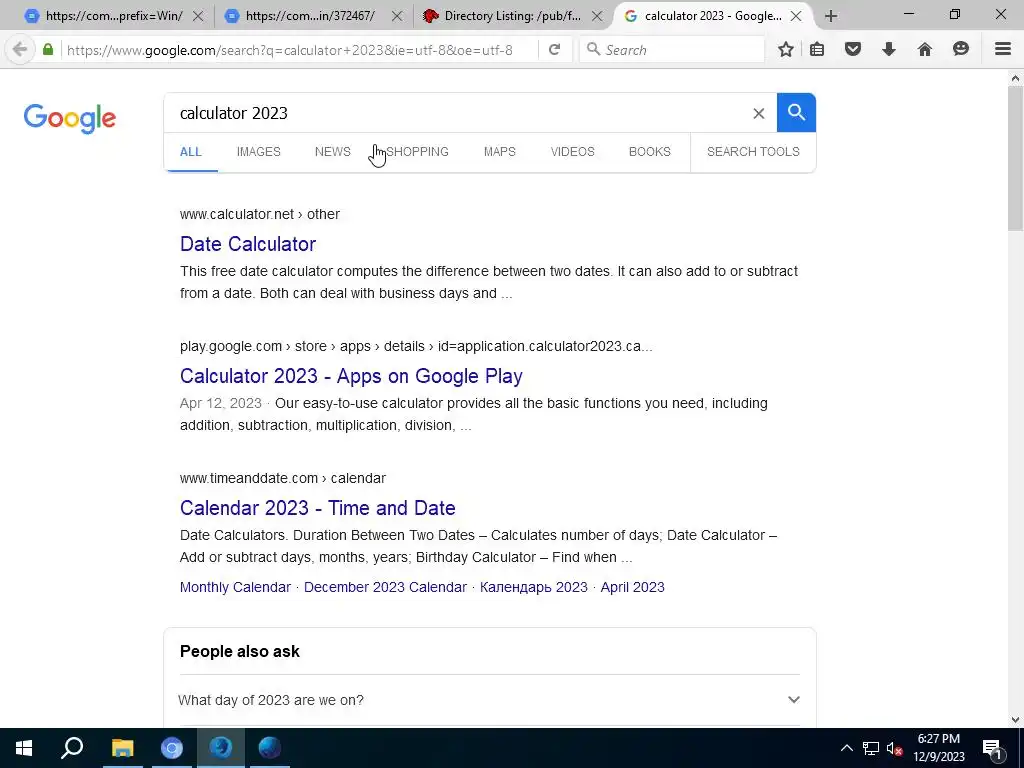The height and width of the screenshot is (768, 1024).
Task: Open the Monthly Calendar sitelink
Action: coord(235,587)
